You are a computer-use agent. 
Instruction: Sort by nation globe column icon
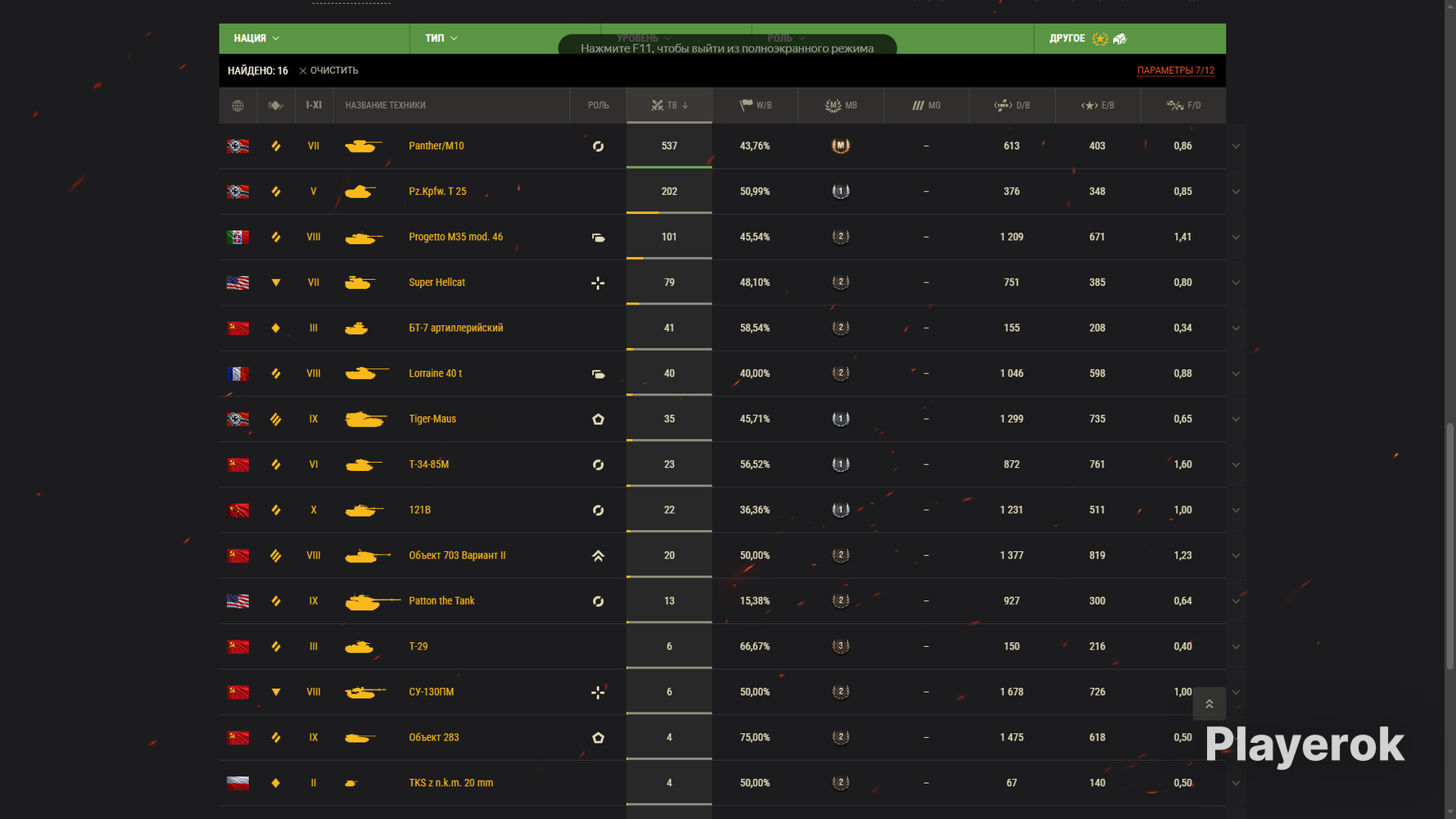click(237, 106)
